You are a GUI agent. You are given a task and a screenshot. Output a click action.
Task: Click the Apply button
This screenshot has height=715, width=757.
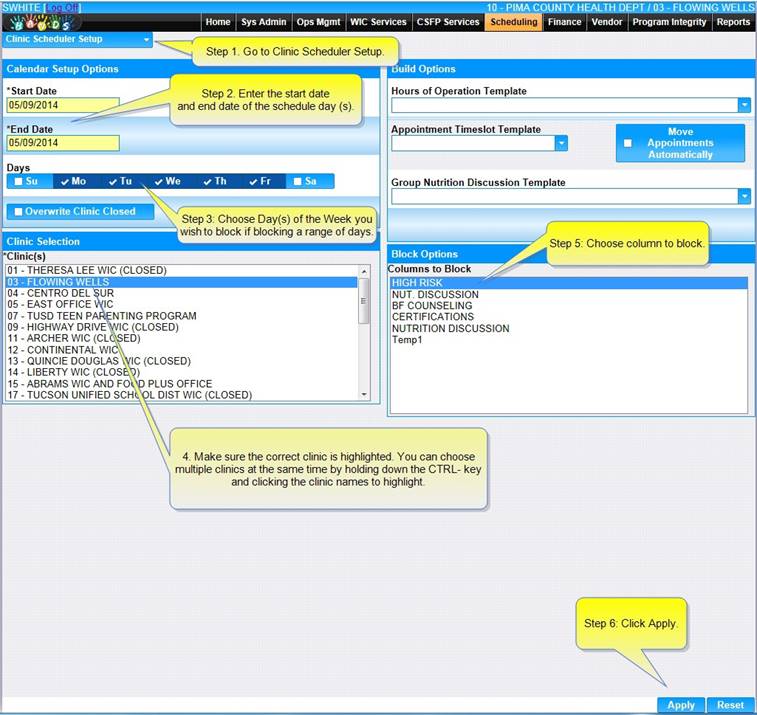point(681,705)
